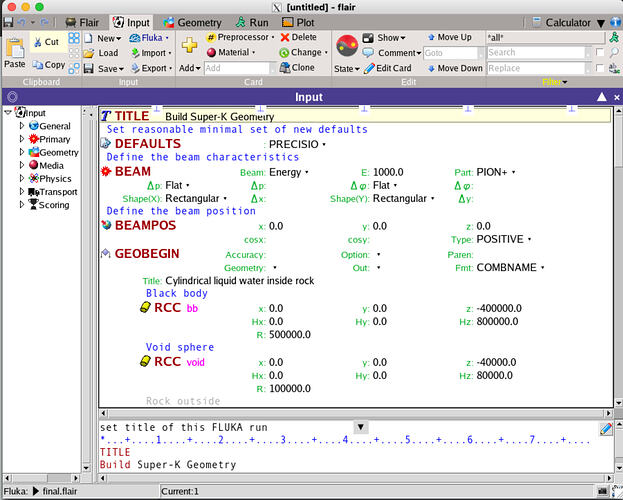This screenshot has width=623, height=500.
Task: Click the yellow plus Add card icon
Action: click(190, 45)
